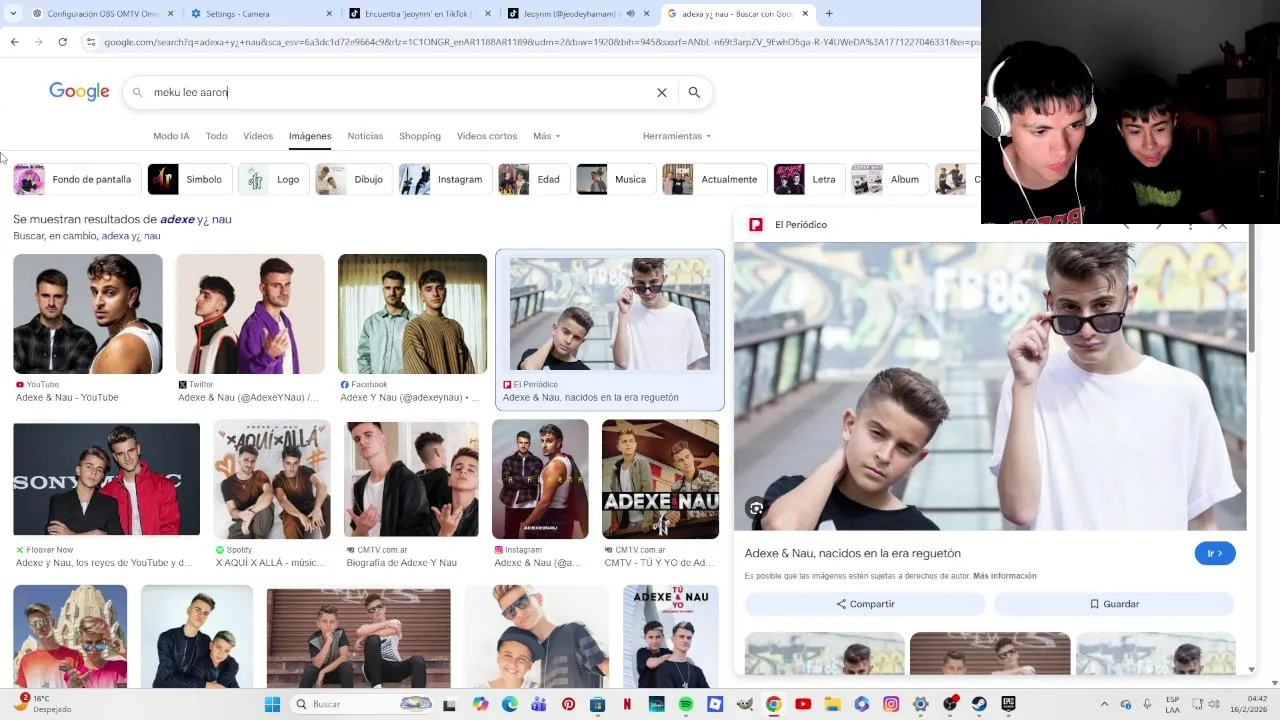Select the Símbolo filter chip

point(189,179)
